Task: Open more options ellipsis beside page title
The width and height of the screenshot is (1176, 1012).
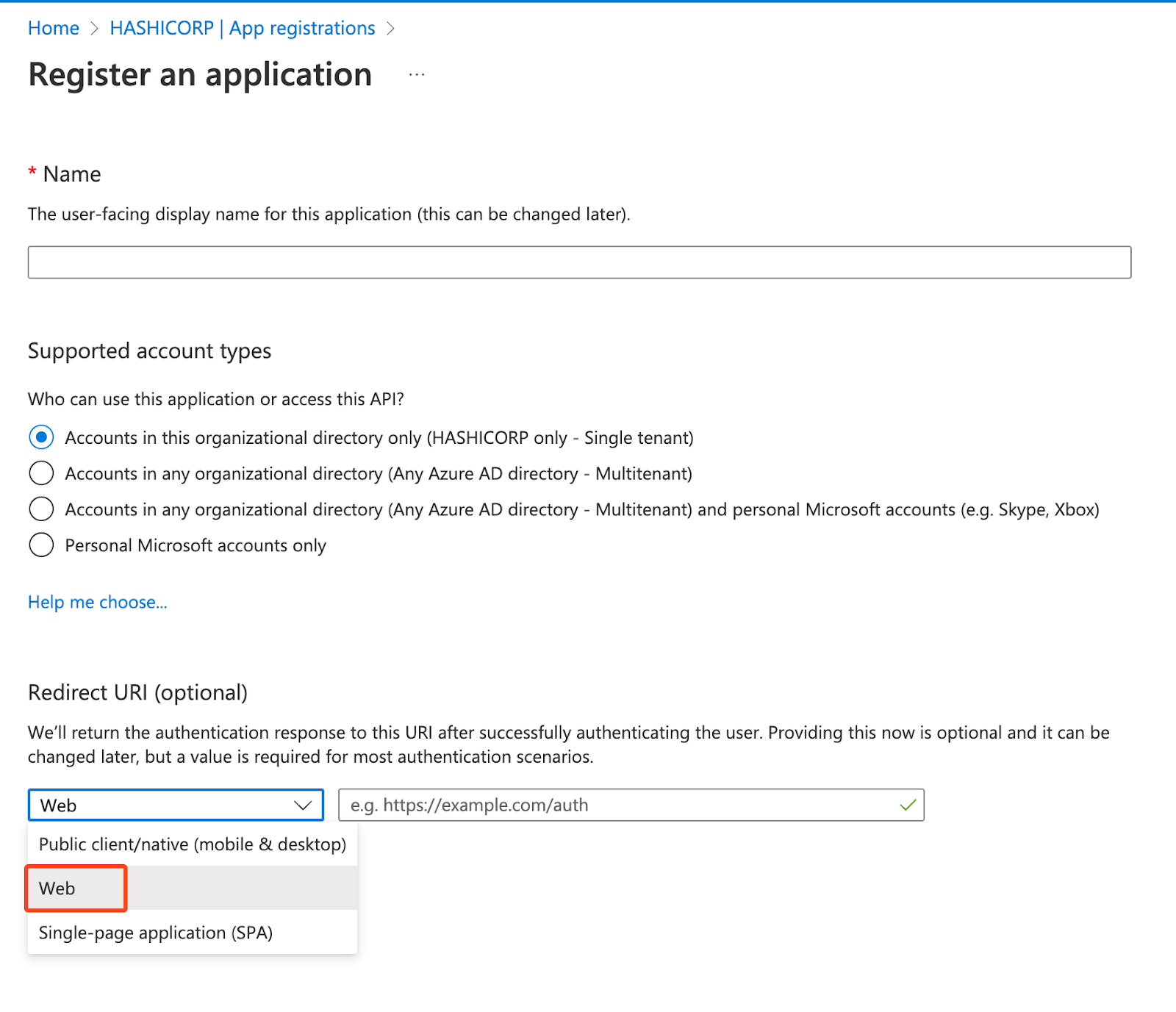Action: (x=417, y=75)
